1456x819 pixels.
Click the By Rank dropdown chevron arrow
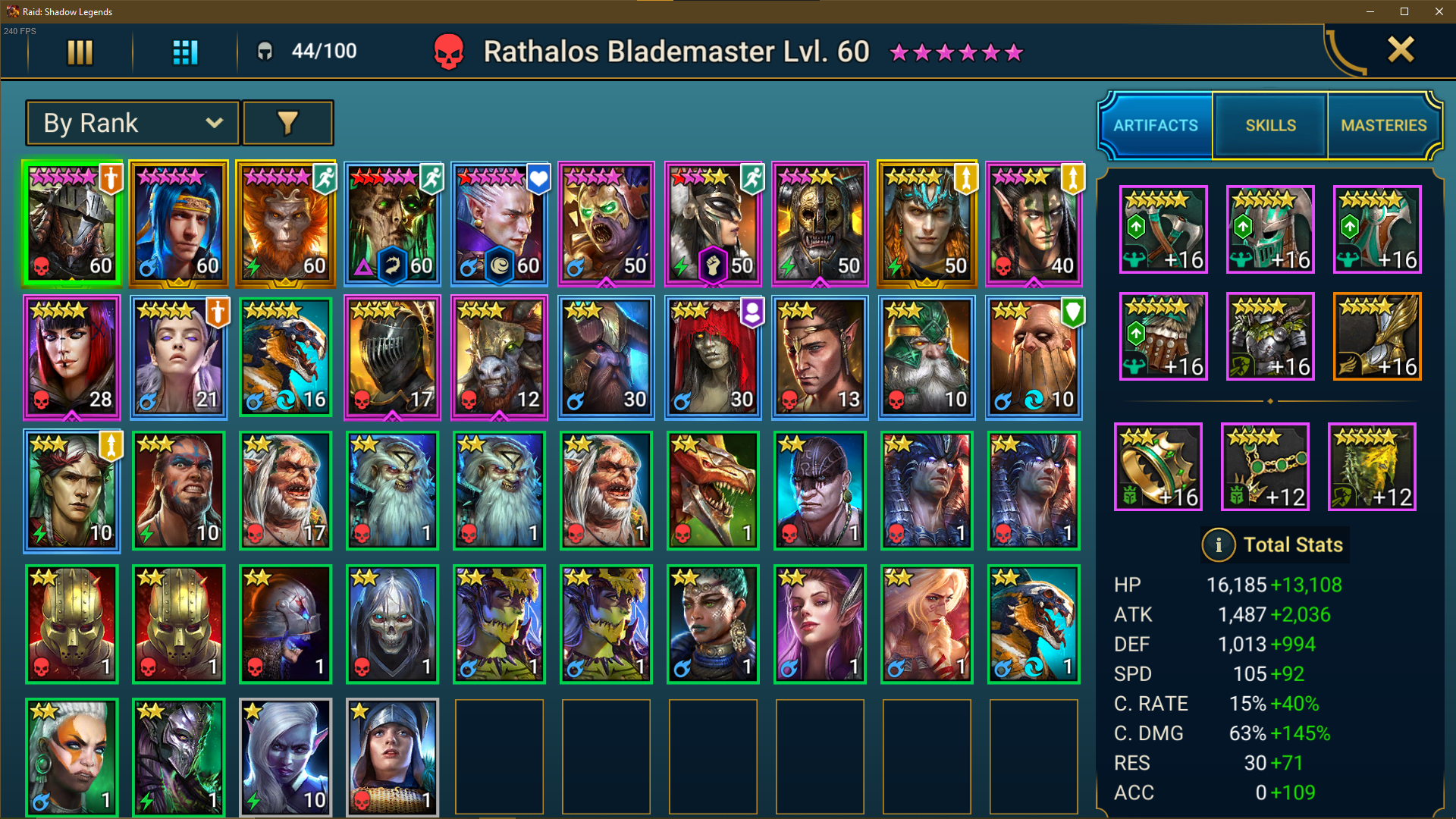coord(215,123)
